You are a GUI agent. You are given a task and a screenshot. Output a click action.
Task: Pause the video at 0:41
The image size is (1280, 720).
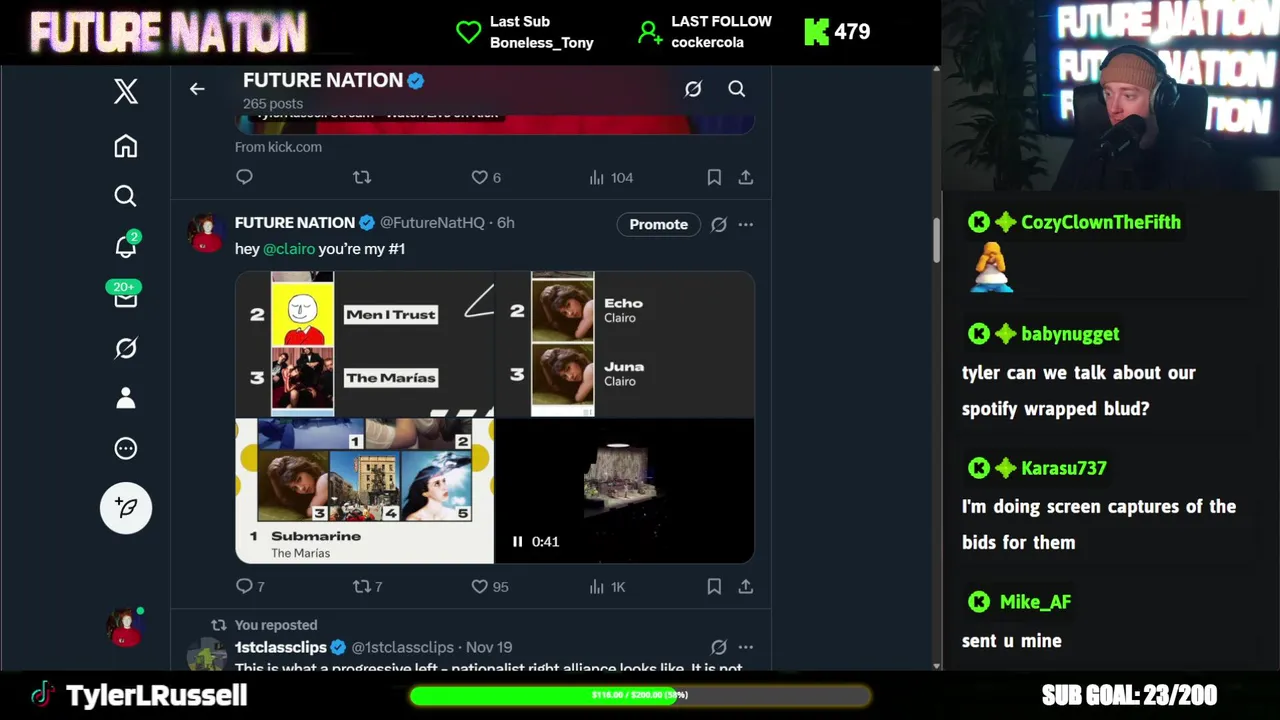click(x=517, y=541)
